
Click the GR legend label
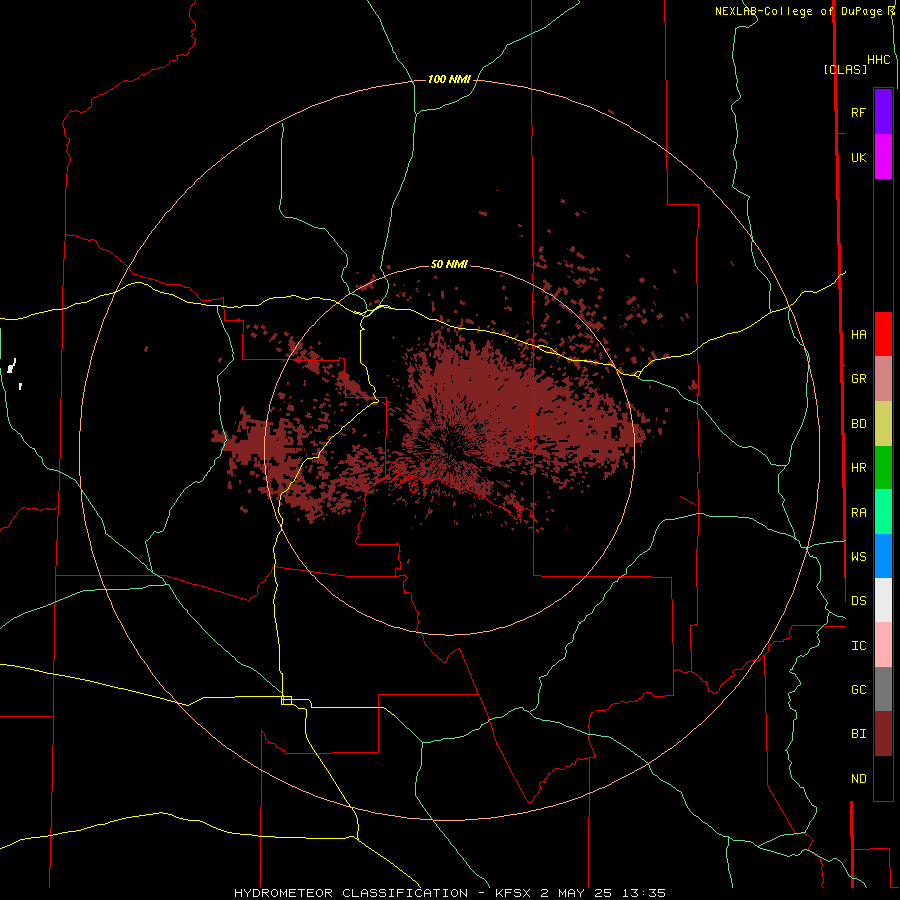point(858,379)
